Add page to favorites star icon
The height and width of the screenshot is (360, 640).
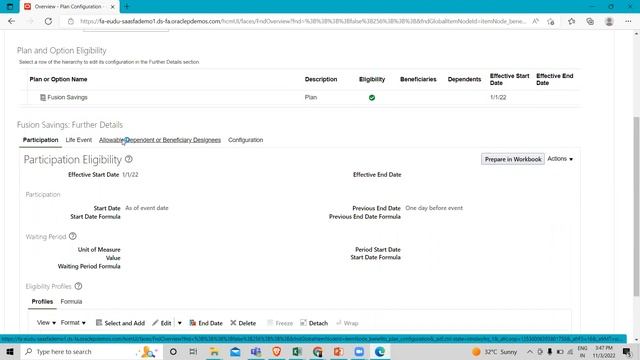551,21
